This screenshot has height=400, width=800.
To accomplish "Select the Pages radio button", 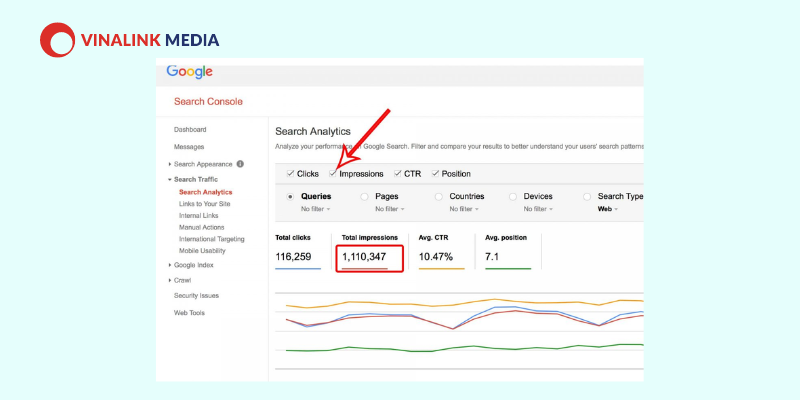I will (364, 196).
